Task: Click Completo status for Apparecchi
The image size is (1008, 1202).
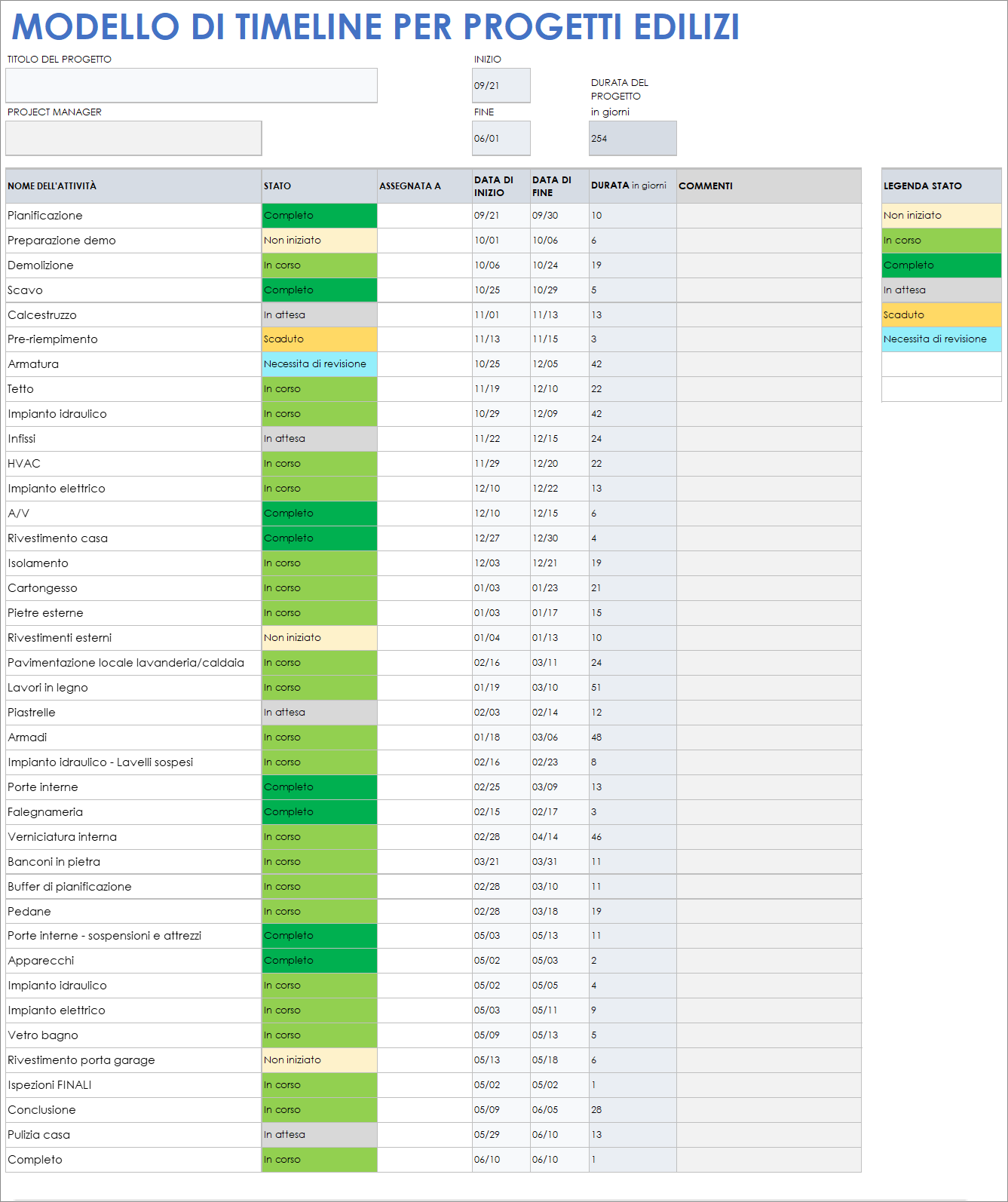Action: click(x=320, y=961)
